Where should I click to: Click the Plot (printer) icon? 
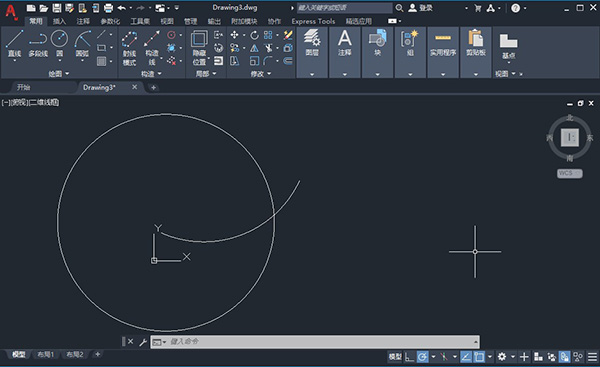[108, 8]
